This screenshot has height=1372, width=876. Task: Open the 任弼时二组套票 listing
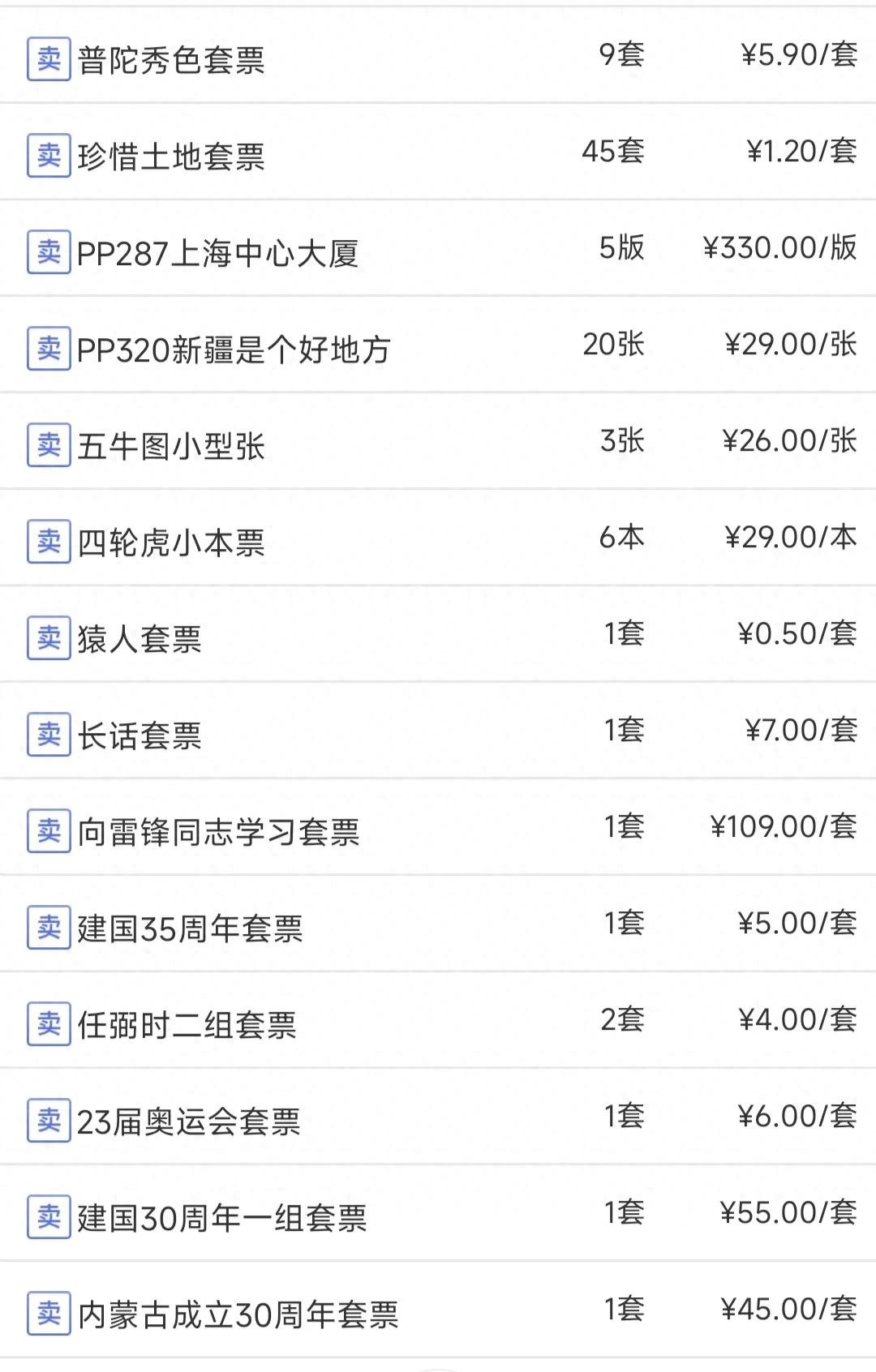click(187, 1025)
